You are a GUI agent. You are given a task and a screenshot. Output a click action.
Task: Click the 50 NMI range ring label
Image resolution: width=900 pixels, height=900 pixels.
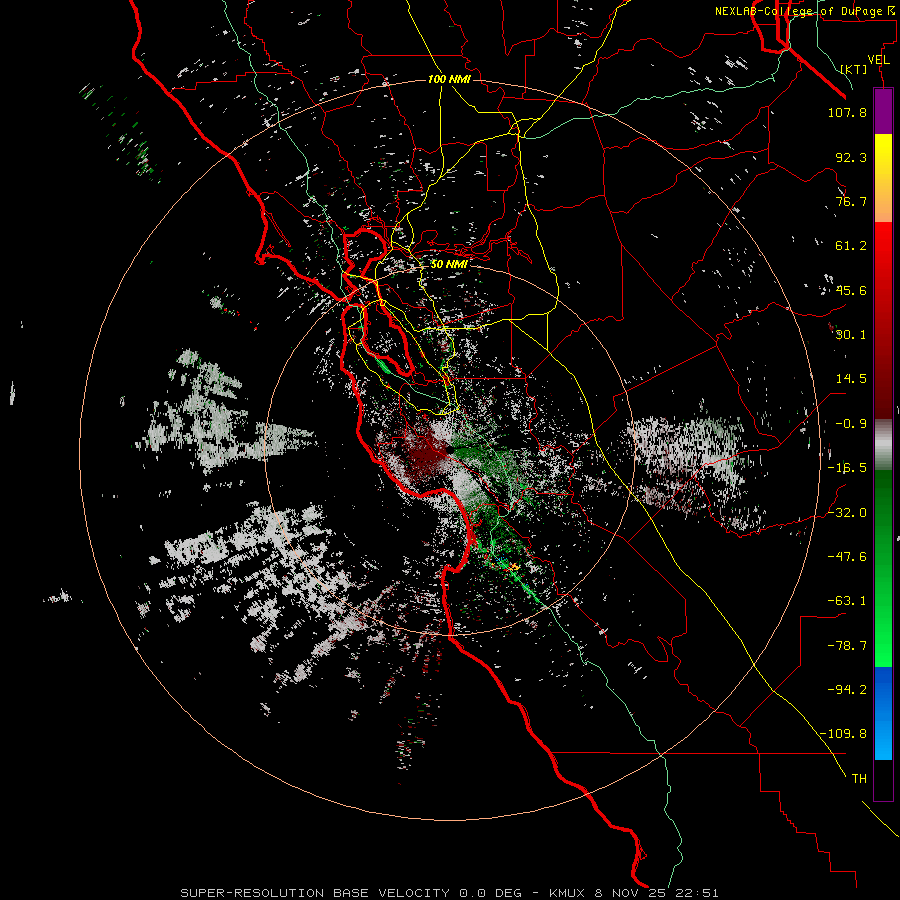[449, 264]
